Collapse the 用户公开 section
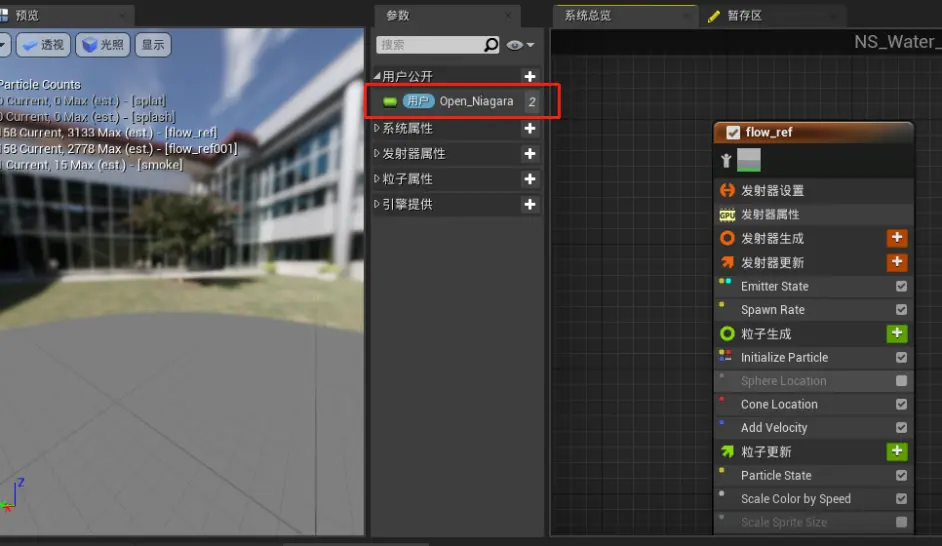The height and width of the screenshot is (546, 942). pos(377,76)
